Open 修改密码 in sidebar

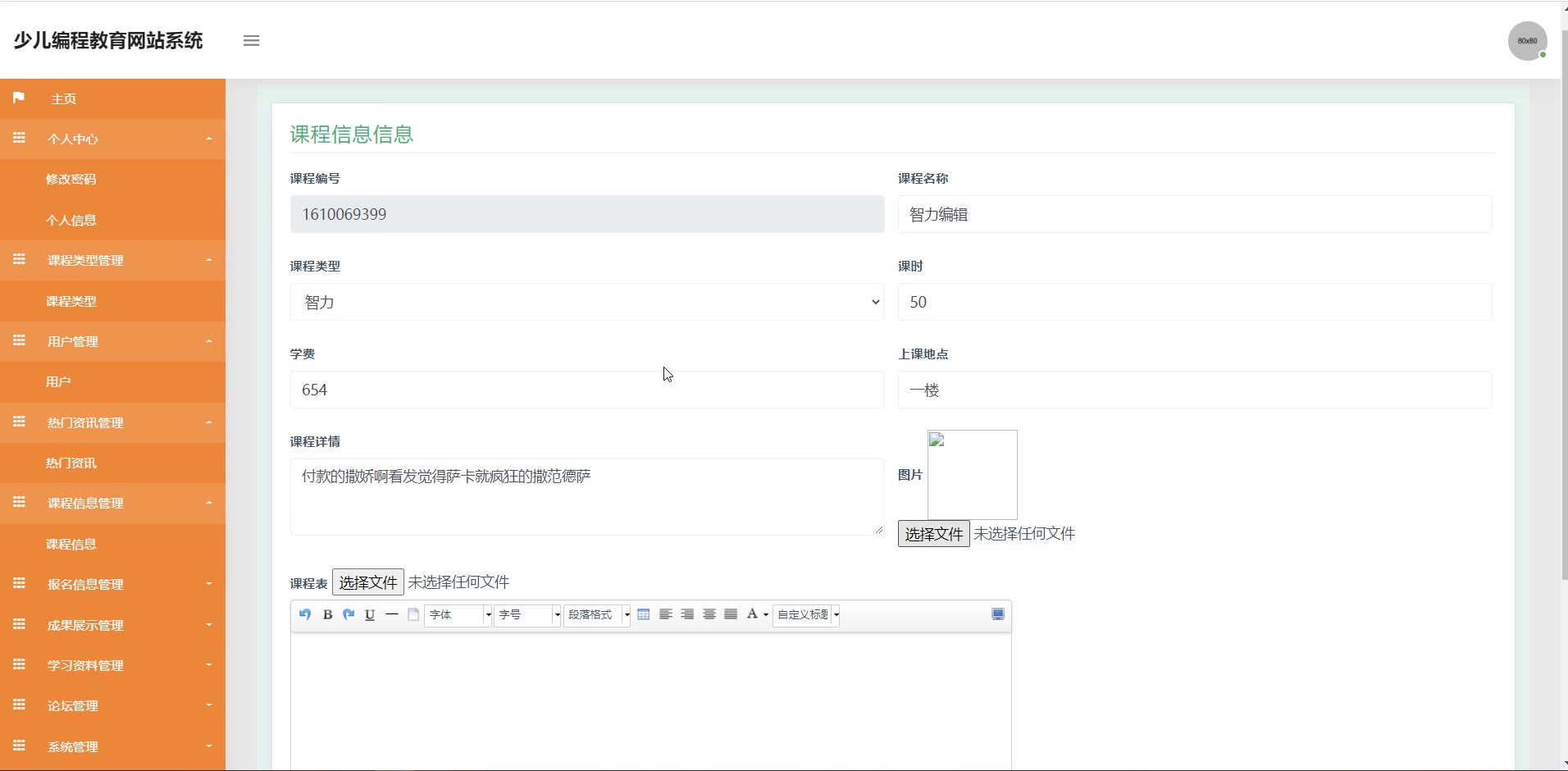coord(71,179)
